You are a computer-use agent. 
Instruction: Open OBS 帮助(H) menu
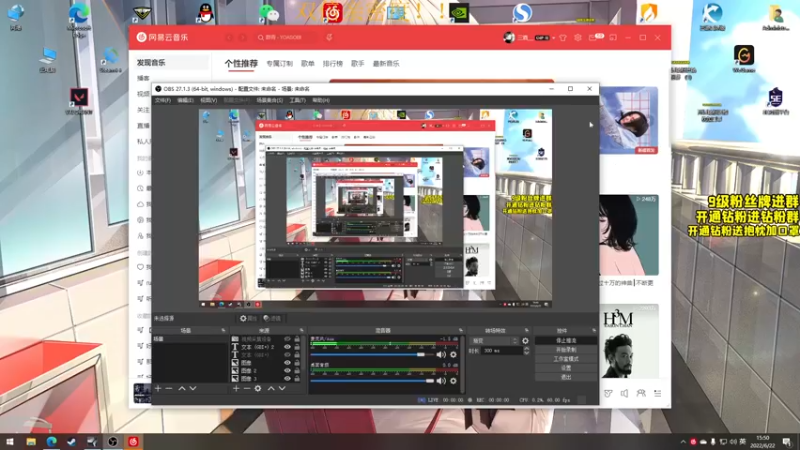pyautogui.click(x=321, y=101)
